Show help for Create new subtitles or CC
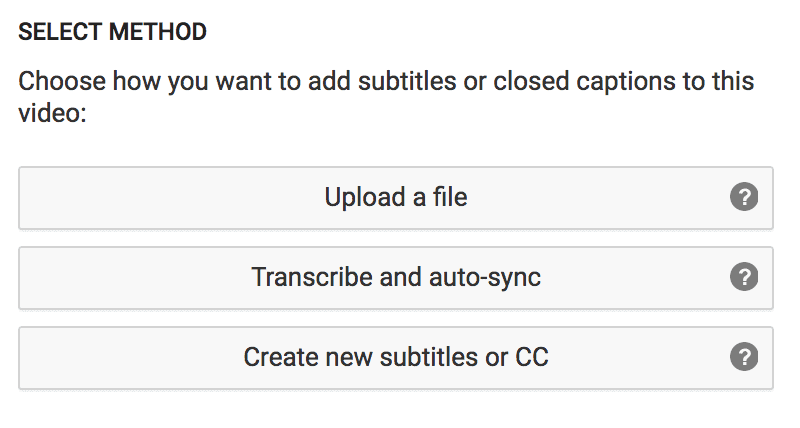The image size is (800, 428). [744, 357]
